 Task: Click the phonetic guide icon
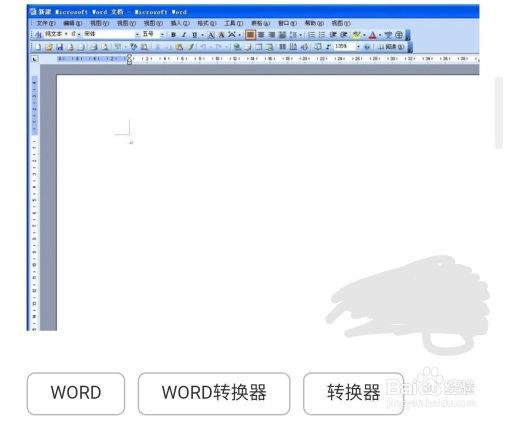388,35
